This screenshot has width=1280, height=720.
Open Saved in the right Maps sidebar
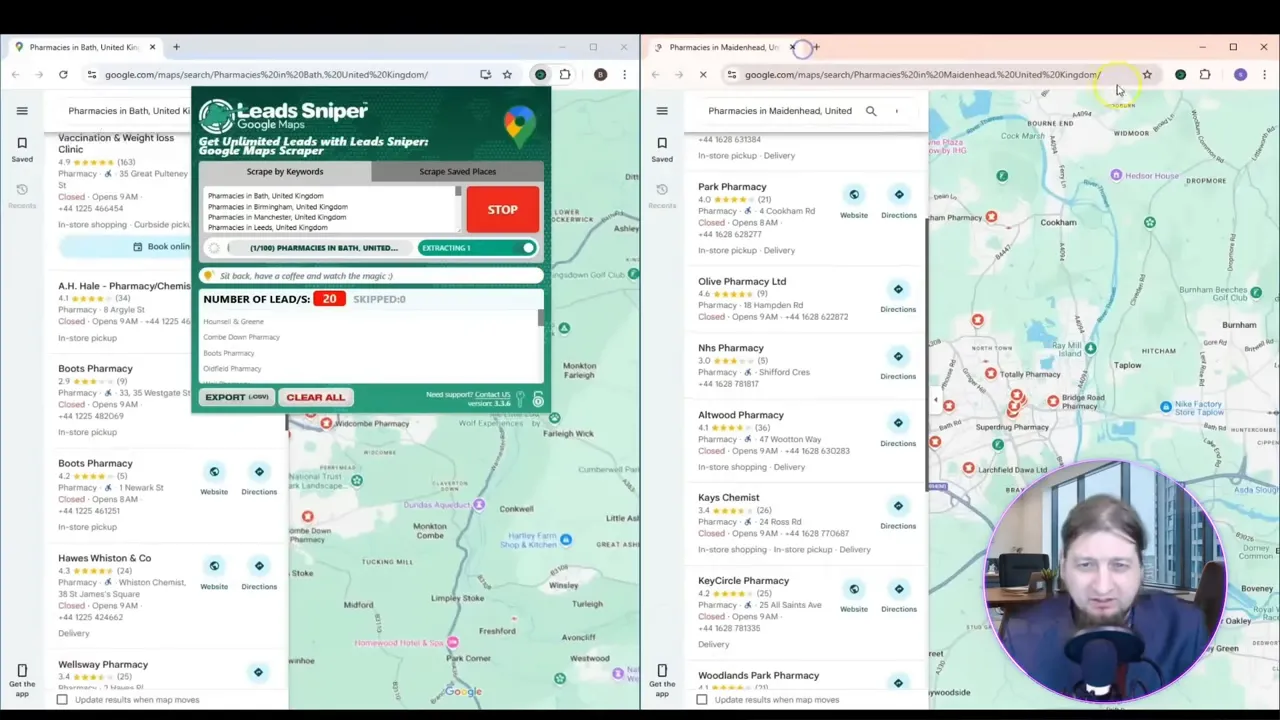662,149
